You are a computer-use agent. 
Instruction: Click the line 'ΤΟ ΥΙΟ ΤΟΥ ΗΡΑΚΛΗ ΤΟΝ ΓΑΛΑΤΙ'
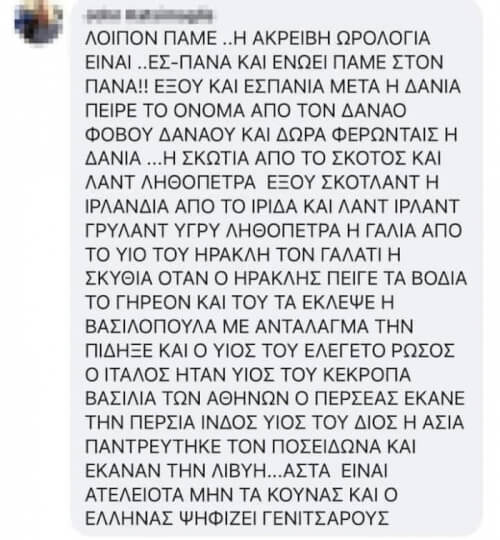point(243,255)
